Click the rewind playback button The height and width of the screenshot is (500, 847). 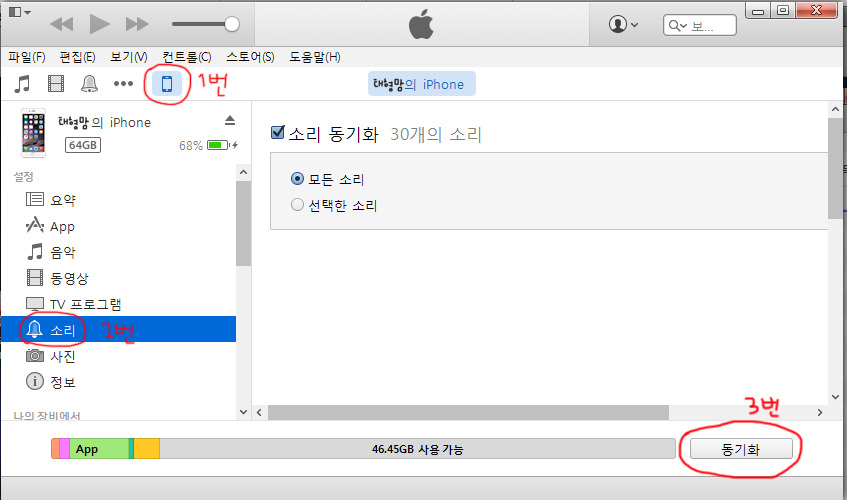[62, 24]
